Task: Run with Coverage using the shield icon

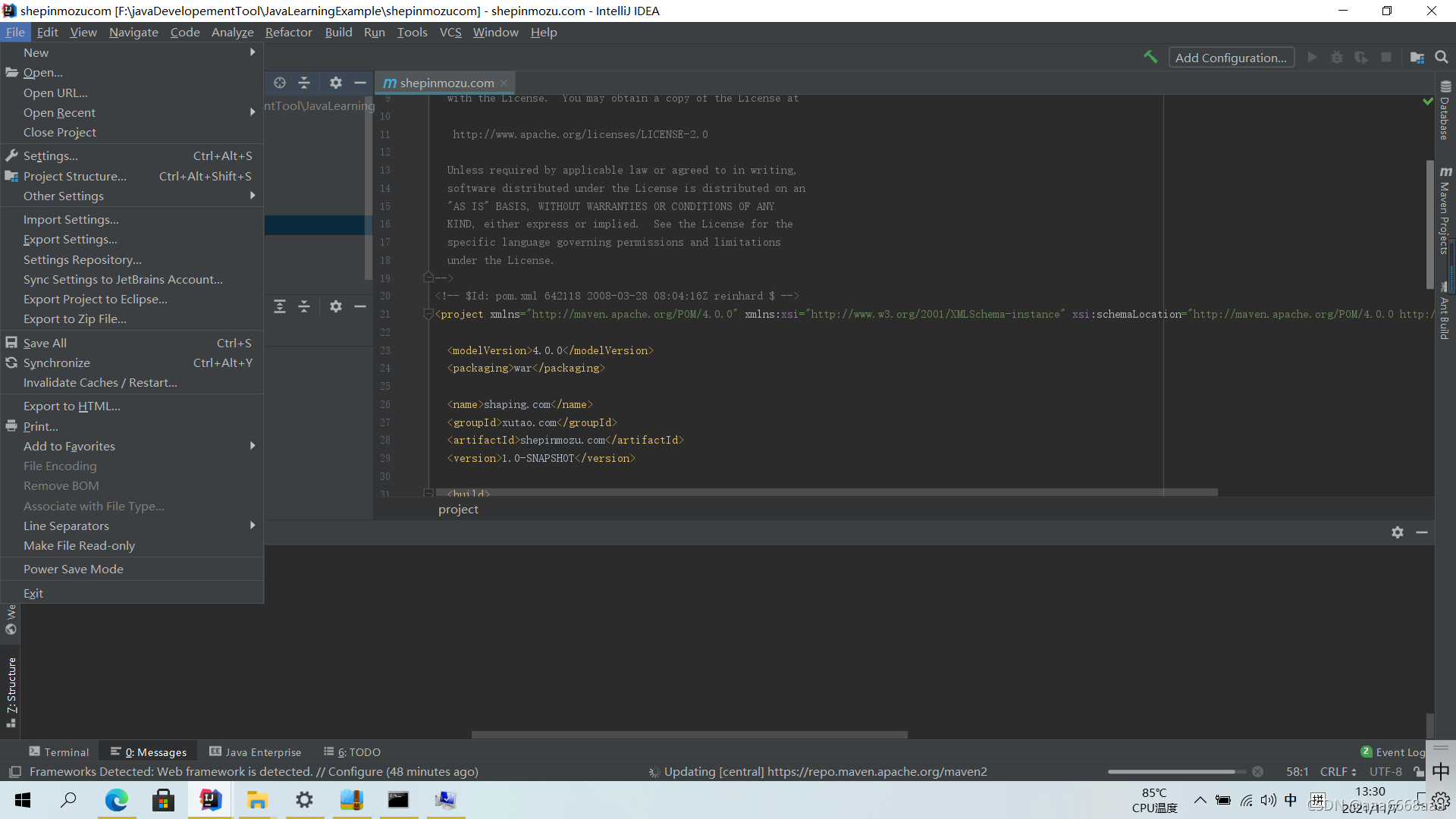Action: point(1362,57)
